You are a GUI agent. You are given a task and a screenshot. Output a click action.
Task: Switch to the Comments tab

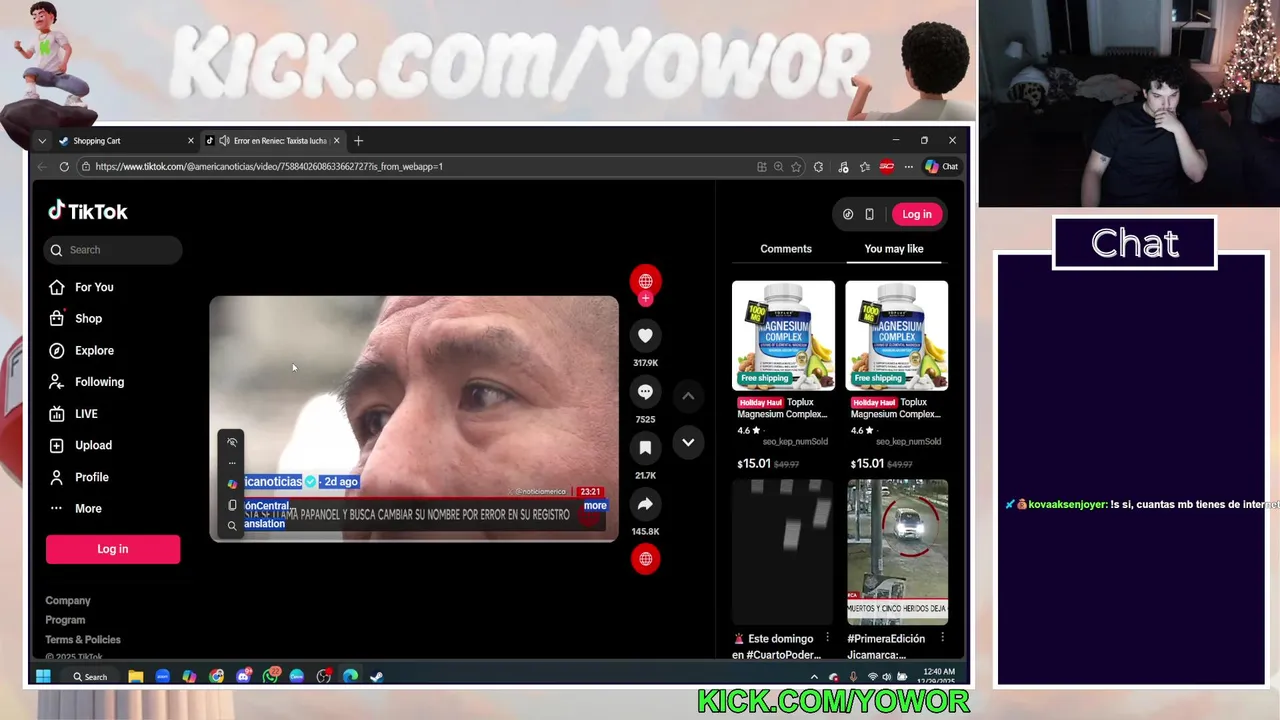tap(786, 249)
